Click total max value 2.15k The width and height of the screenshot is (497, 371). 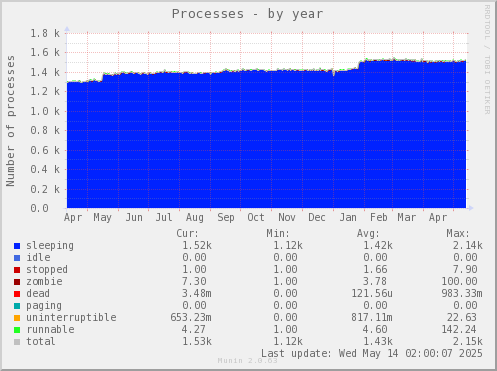coord(467,342)
